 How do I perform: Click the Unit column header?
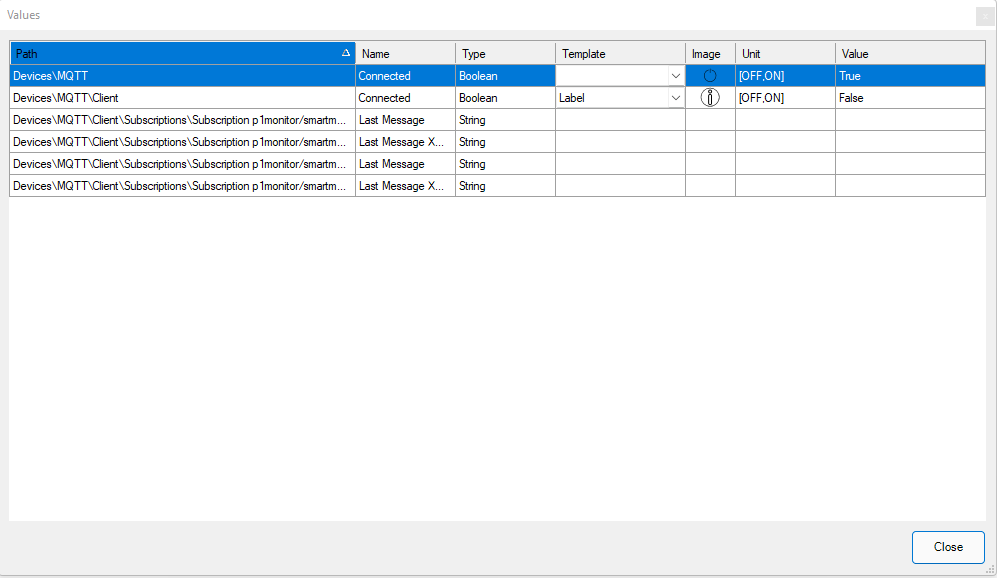pyautogui.click(x=785, y=54)
